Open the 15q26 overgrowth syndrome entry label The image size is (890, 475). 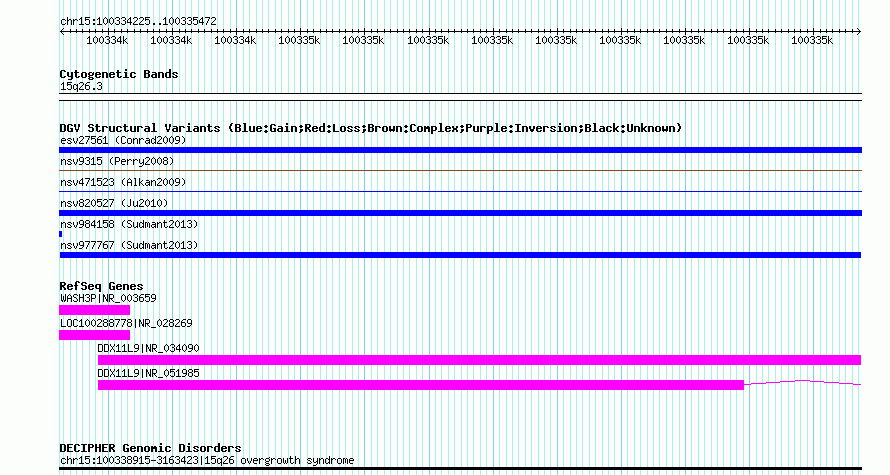point(207,460)
